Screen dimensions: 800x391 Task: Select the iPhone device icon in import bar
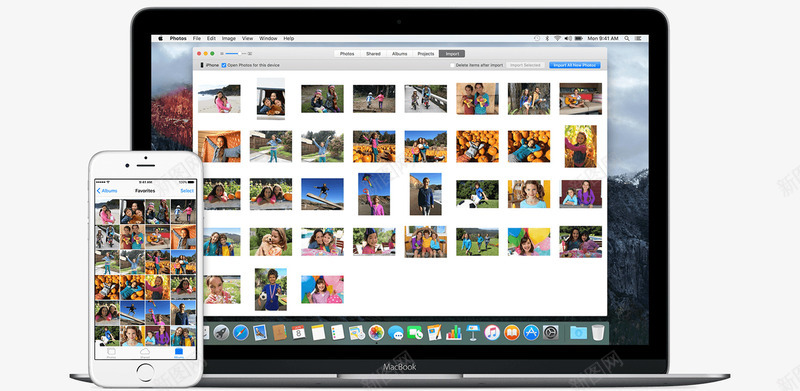coord(202,65)
